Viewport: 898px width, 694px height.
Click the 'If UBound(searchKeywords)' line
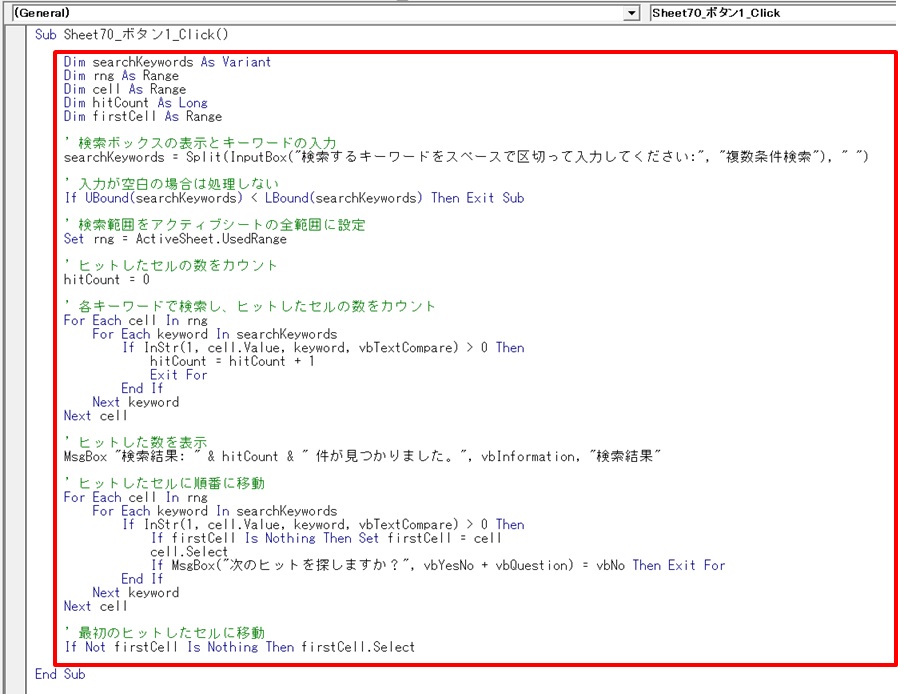[294, 198]
